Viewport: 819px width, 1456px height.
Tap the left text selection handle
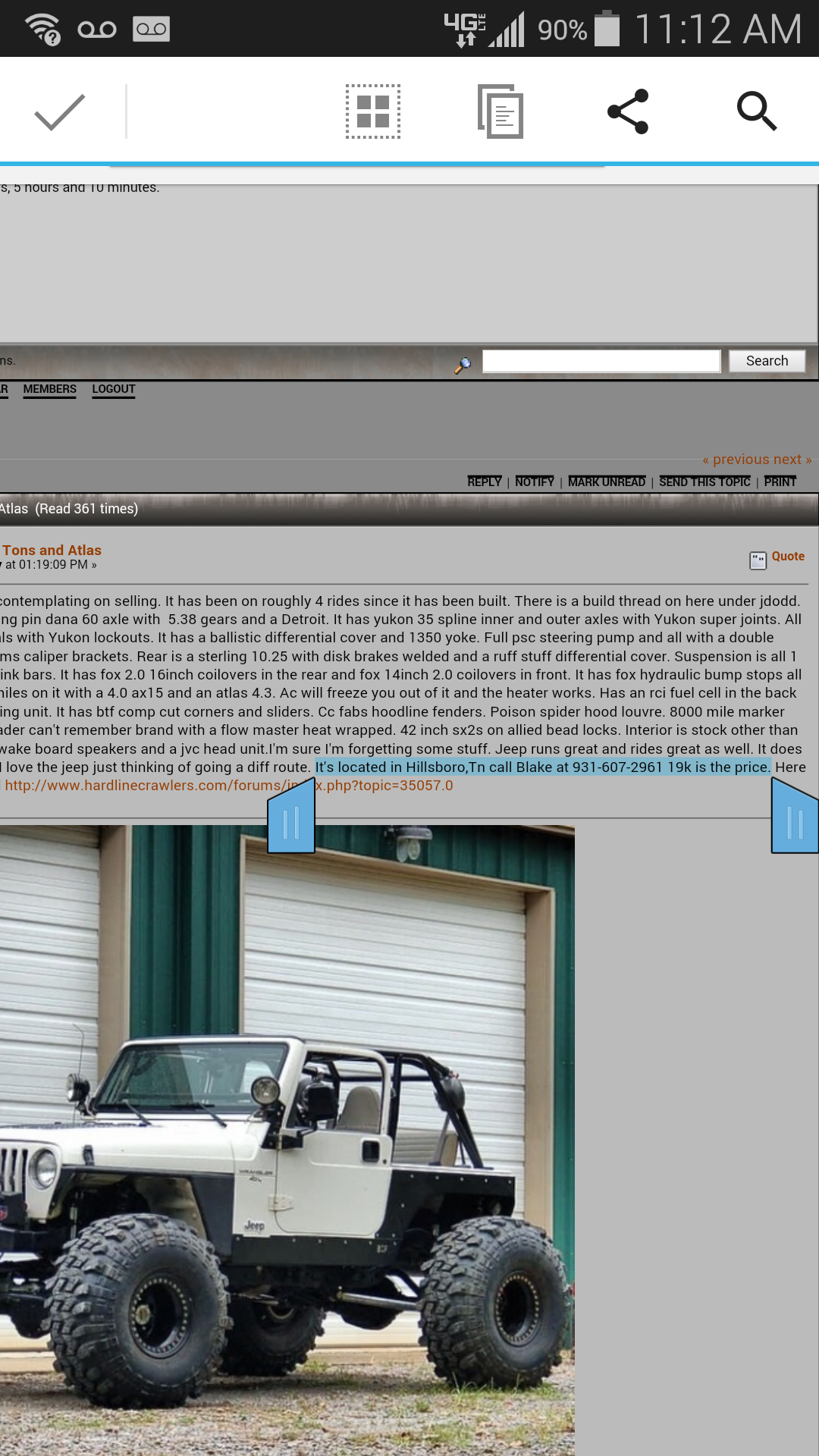pos(291,821)
